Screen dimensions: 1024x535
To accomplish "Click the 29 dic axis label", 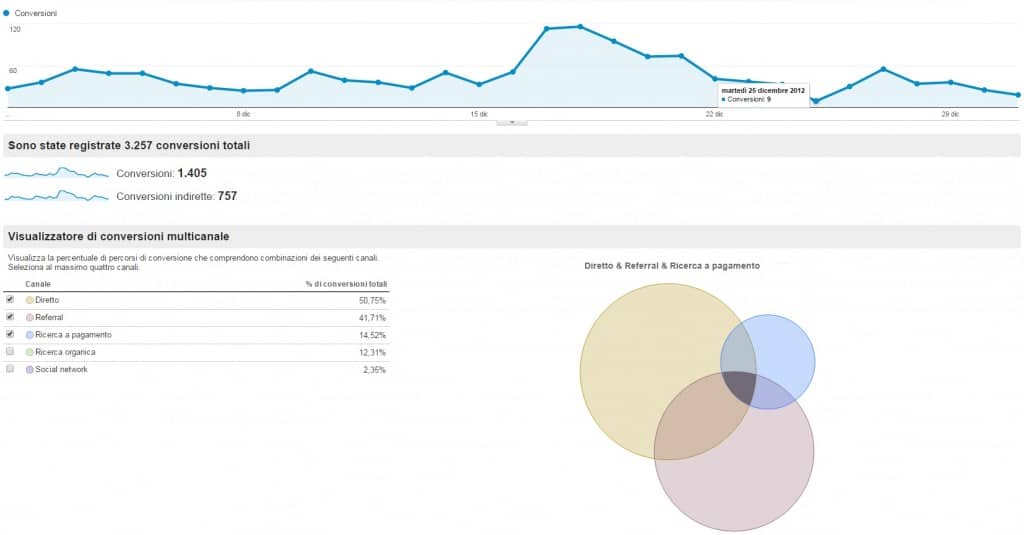I will 950,114.
